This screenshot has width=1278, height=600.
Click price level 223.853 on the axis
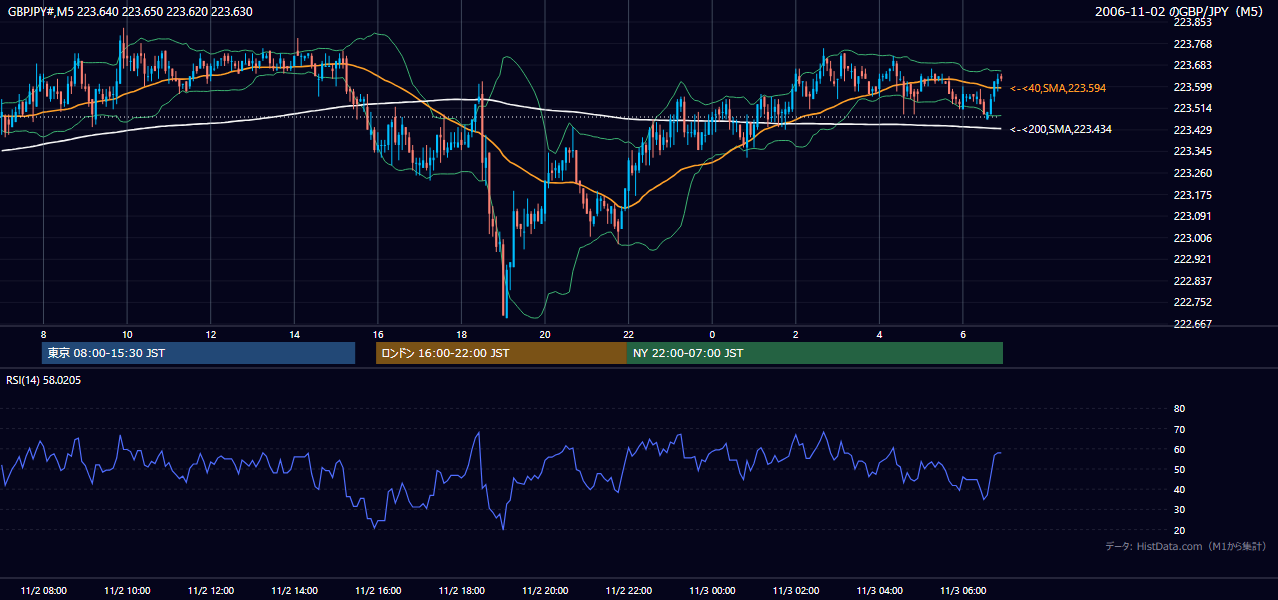click(1192, 22)
